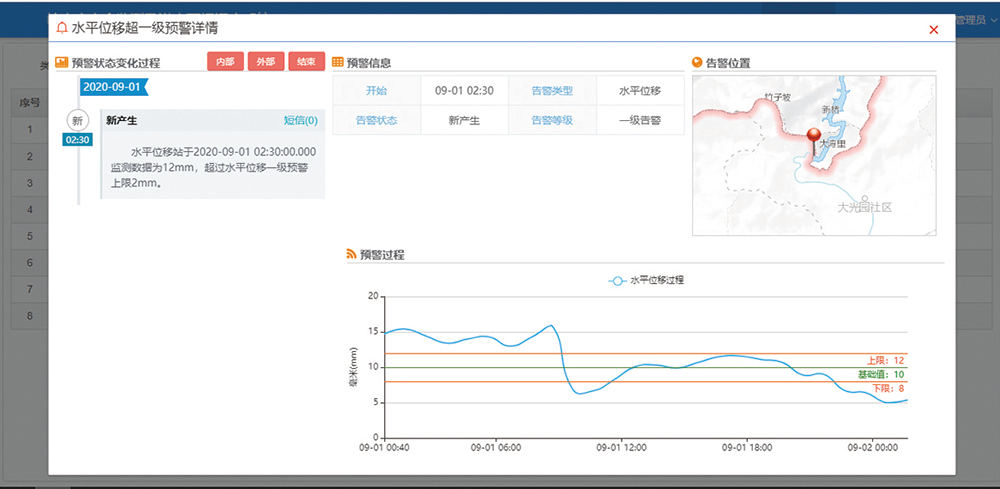Click the 告警类型 header cell
The height and width of the screenshot is (489, 1000).
(x=552, y=90)
